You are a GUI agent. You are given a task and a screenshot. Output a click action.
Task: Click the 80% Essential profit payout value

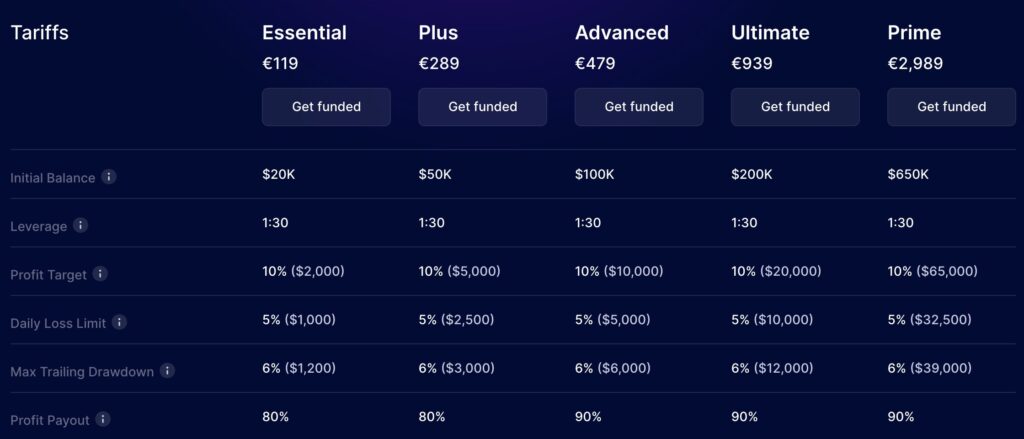[276, 417]
